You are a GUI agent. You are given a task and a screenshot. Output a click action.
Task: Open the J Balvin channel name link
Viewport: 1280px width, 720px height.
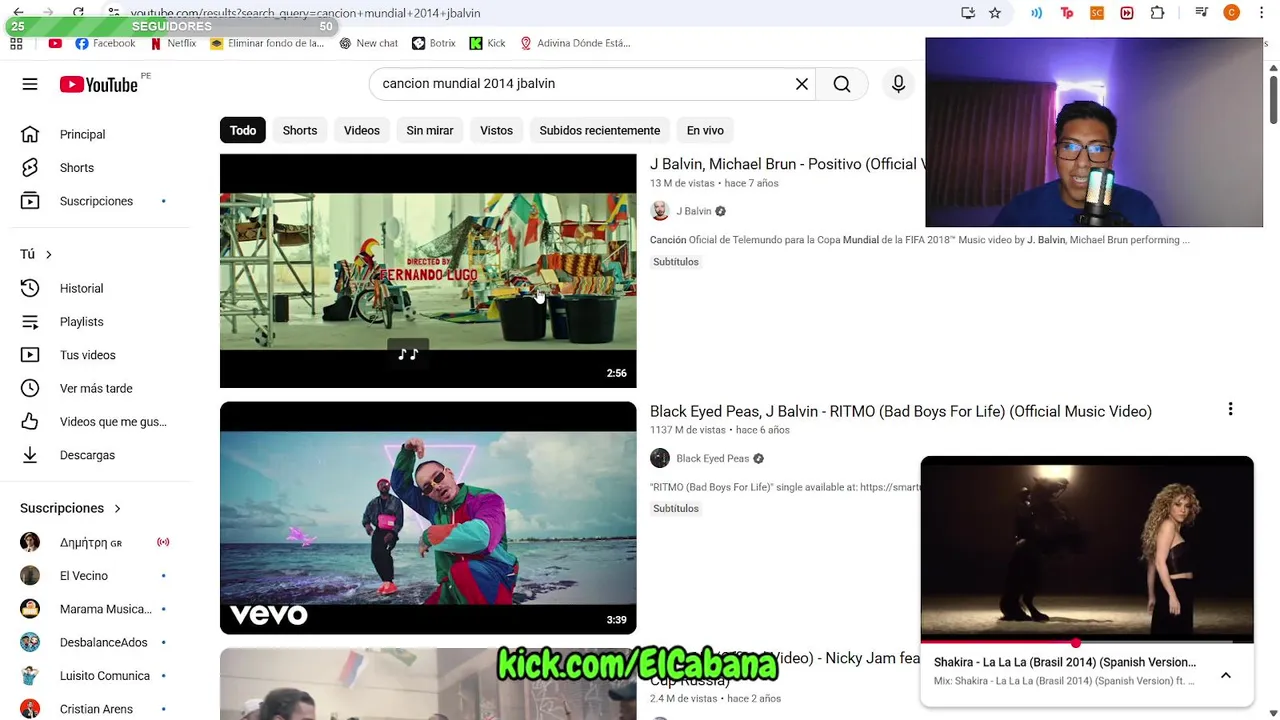click(694, 211)
